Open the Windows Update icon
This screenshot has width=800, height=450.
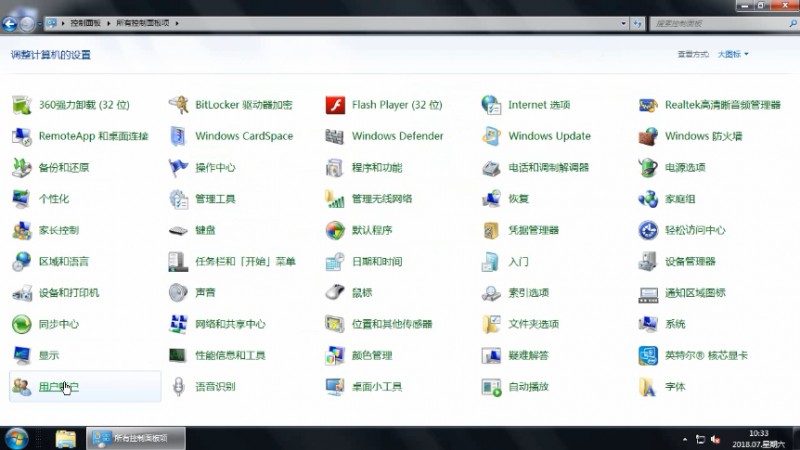(491, 136)
